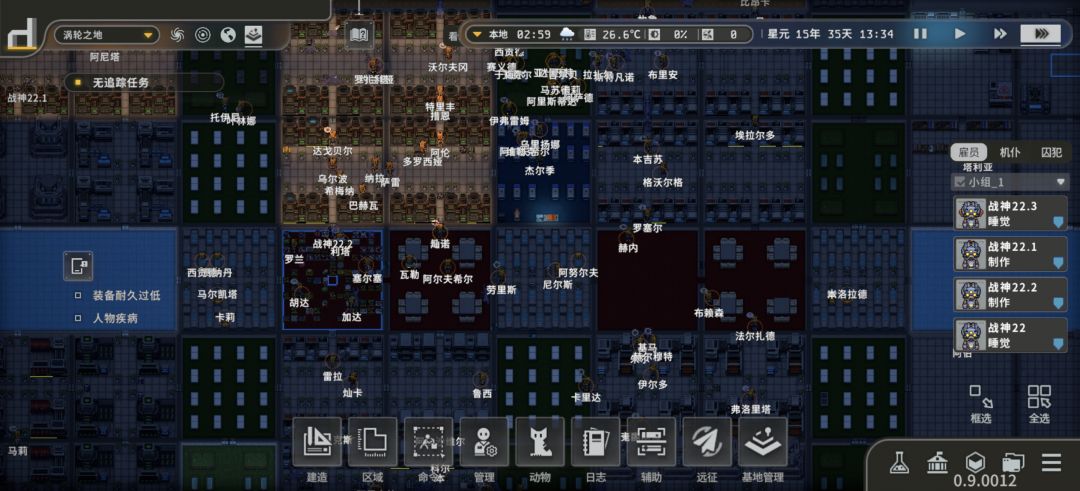This screenshot has height=491, width=1080.
Task: Toggle the 装备耐久过低 alert checkbox
Action: point(78,295)
